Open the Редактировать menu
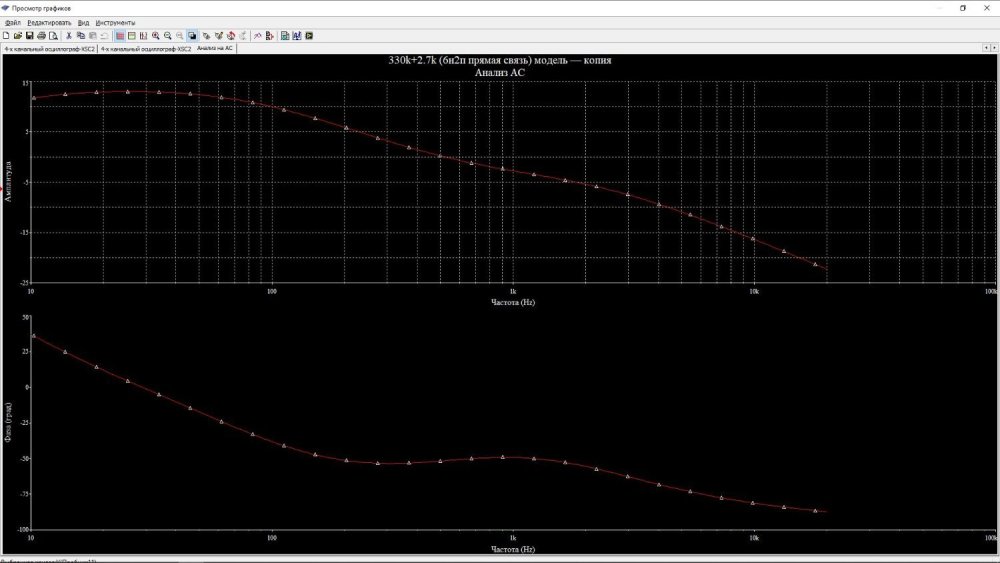The width and height of the screenshot is (1000, 563). (49, 21)
